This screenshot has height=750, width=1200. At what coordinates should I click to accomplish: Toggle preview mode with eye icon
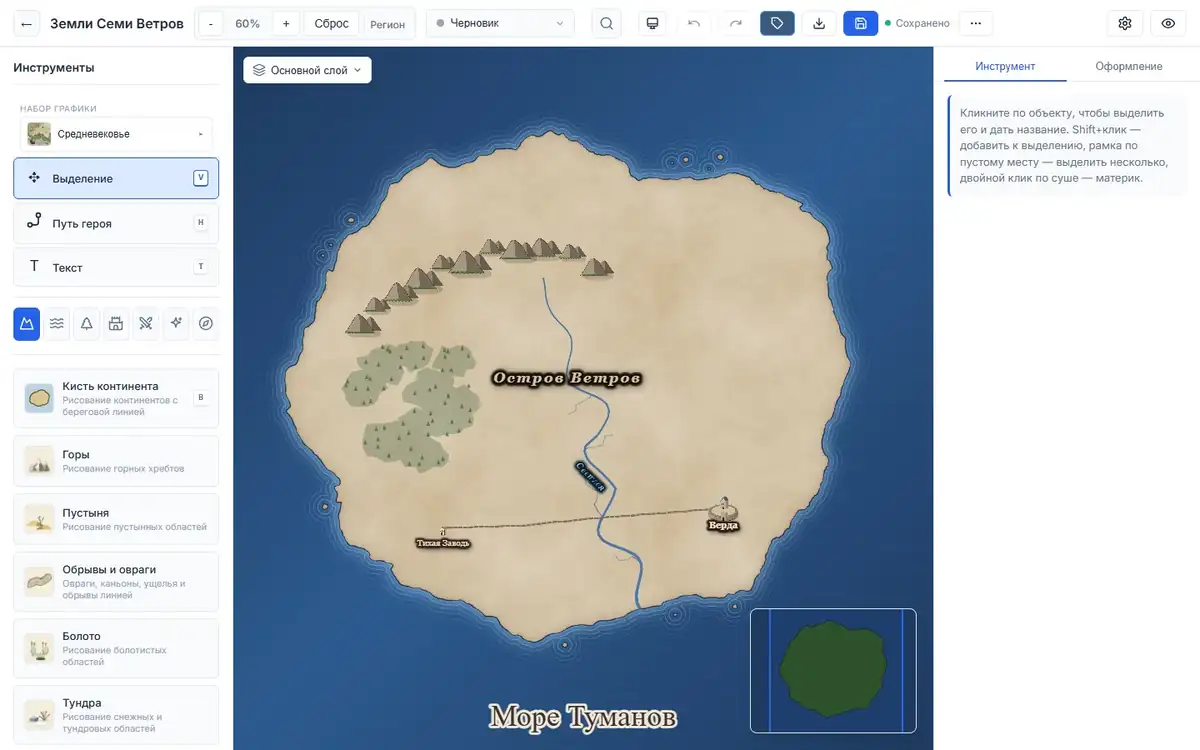(x=1168, y=23)
